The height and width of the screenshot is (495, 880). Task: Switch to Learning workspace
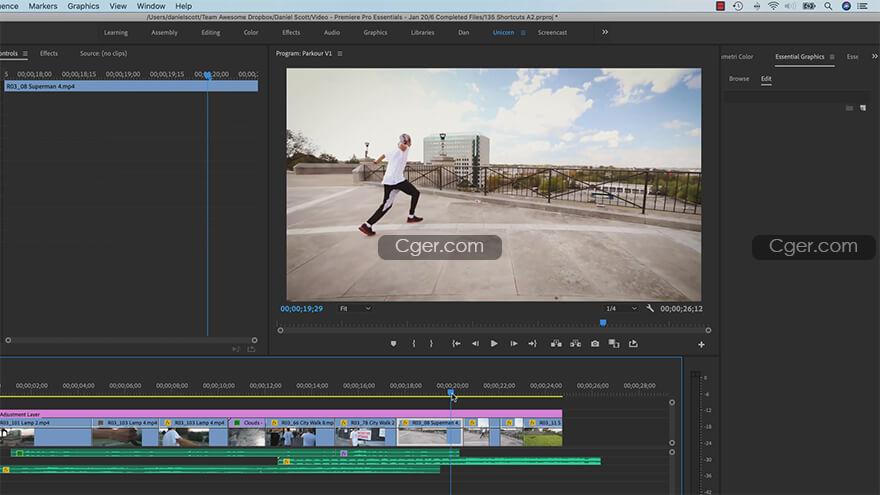[116, 33]
